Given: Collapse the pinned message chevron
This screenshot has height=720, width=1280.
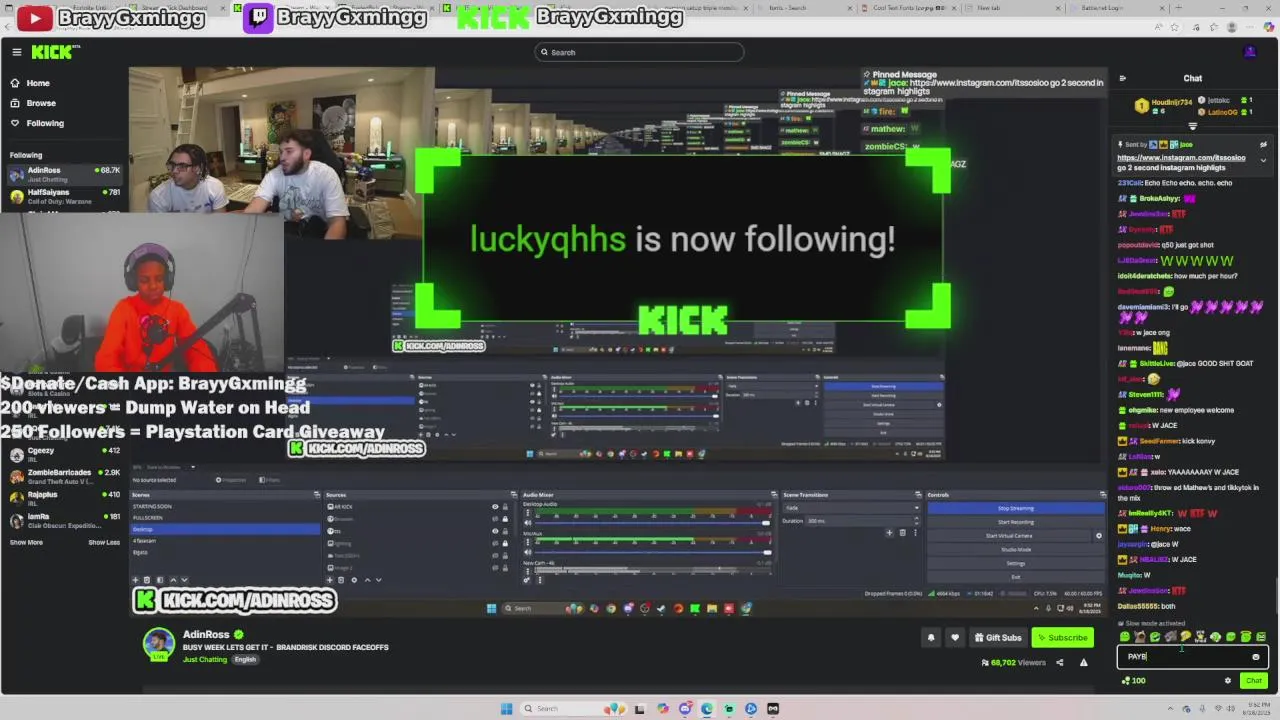Looking at the screenshot, I should [x=1263, y=160].
